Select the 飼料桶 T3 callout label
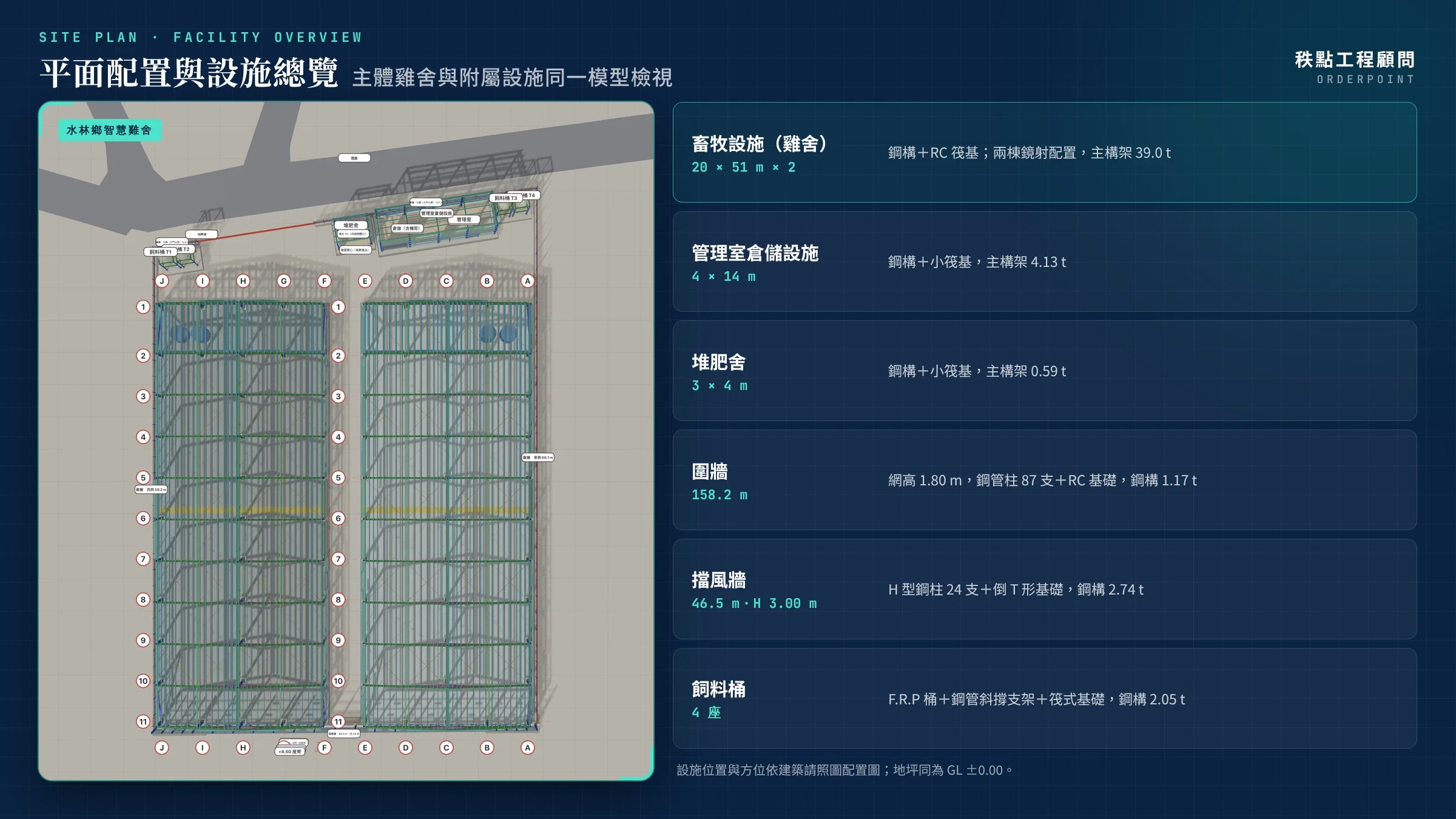 tap(505, 198)
